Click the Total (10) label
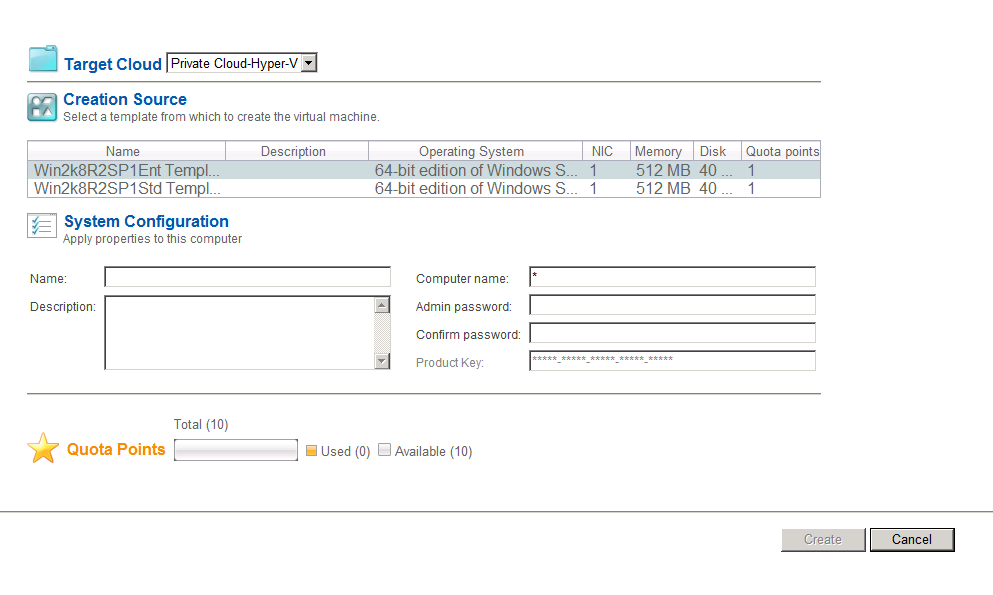Image resolution: width=993 pixels, height=595 pixels. pyautogui.click(x=201, y=425)
